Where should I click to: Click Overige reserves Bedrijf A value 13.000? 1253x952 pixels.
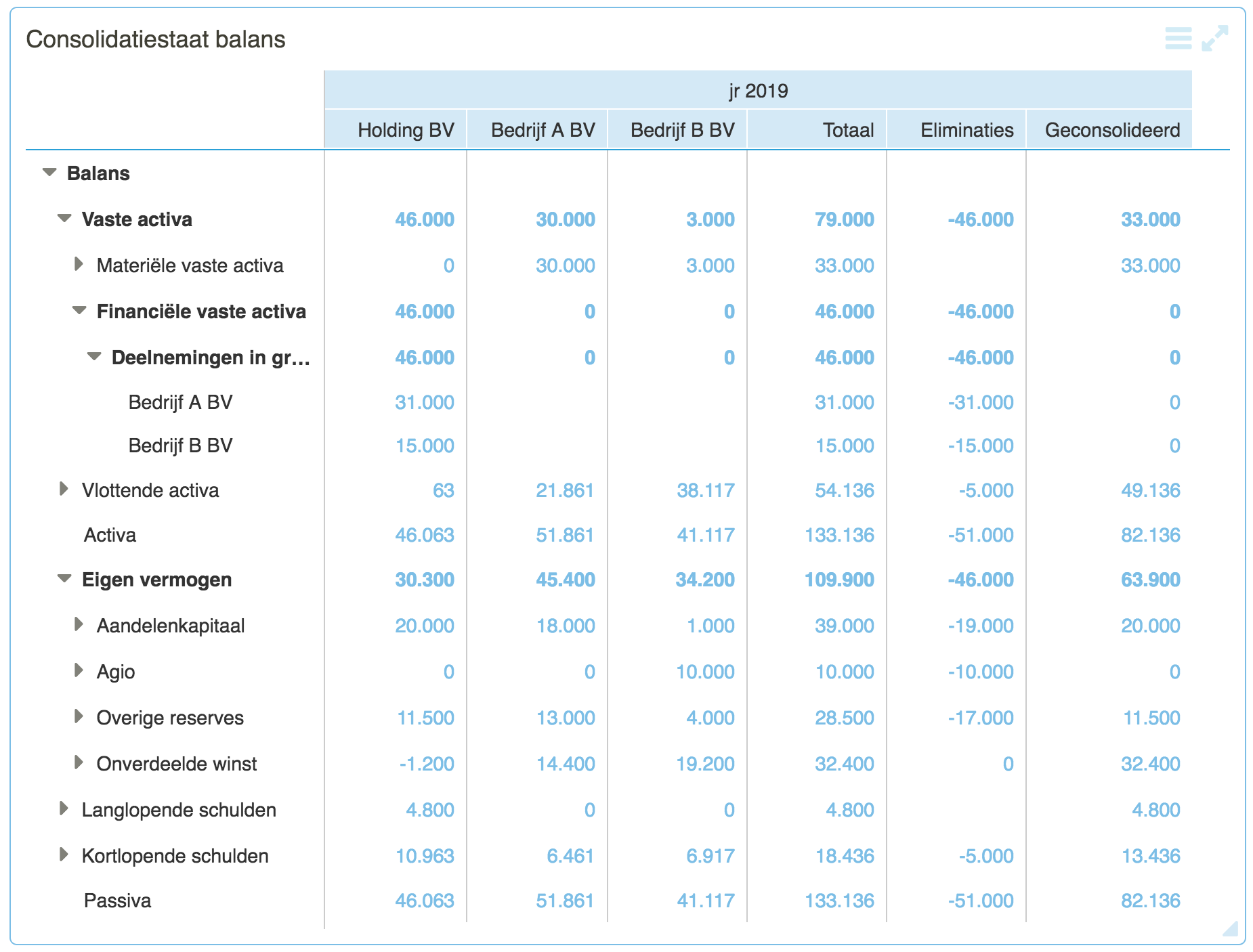click(x=566, y=718)
